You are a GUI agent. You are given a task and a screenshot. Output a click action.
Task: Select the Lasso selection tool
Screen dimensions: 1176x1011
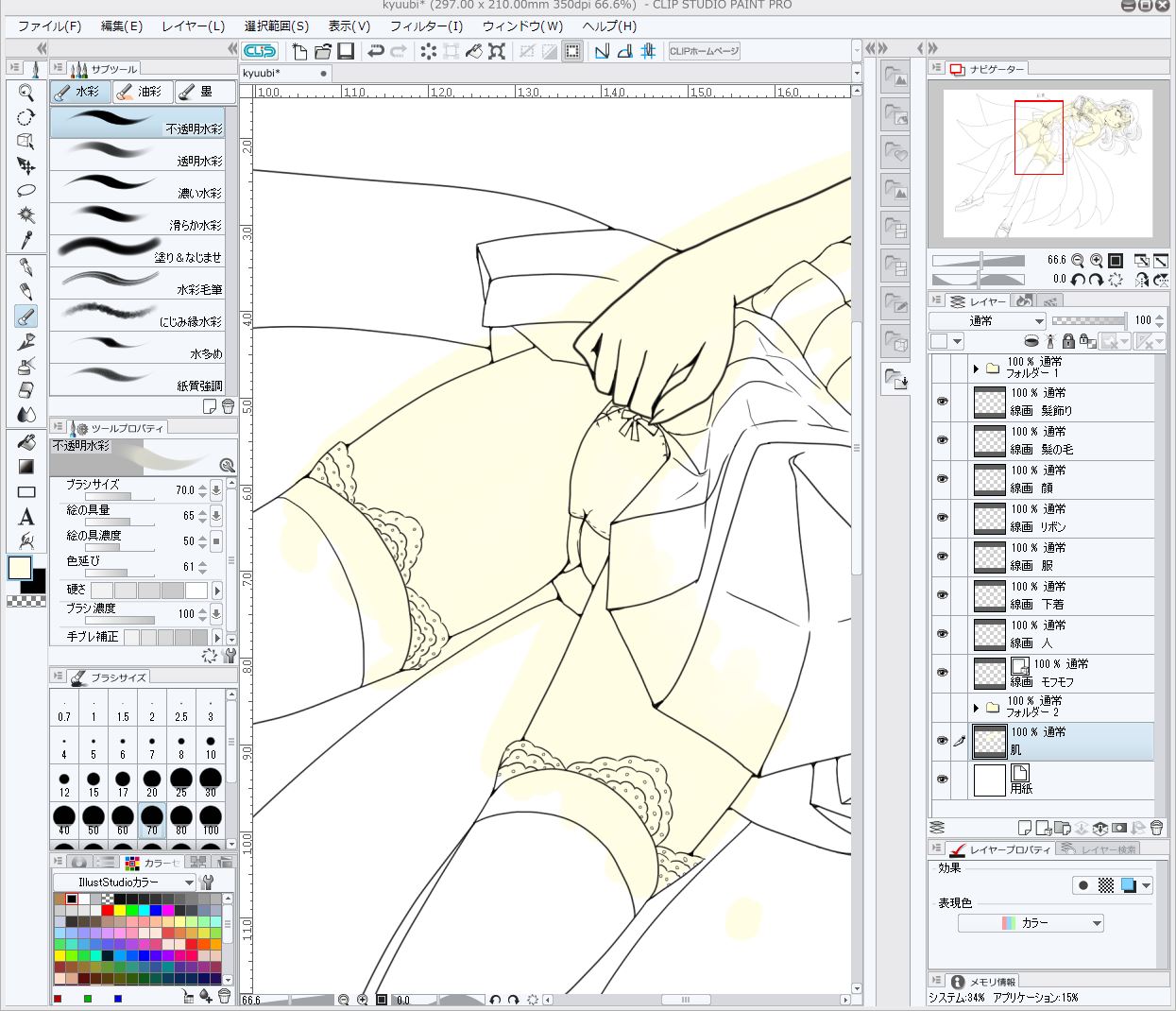[26, 191]
